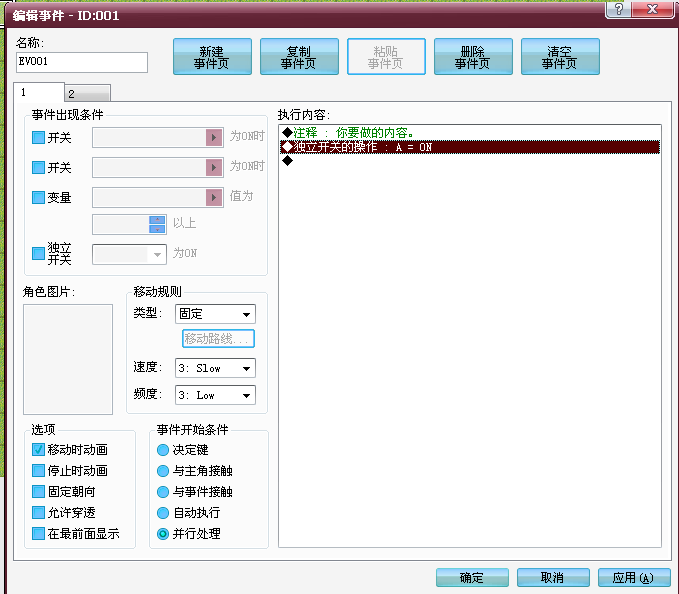Open 变量 selection arrow button
Screen dimensions: 679x594
[213, 197]
